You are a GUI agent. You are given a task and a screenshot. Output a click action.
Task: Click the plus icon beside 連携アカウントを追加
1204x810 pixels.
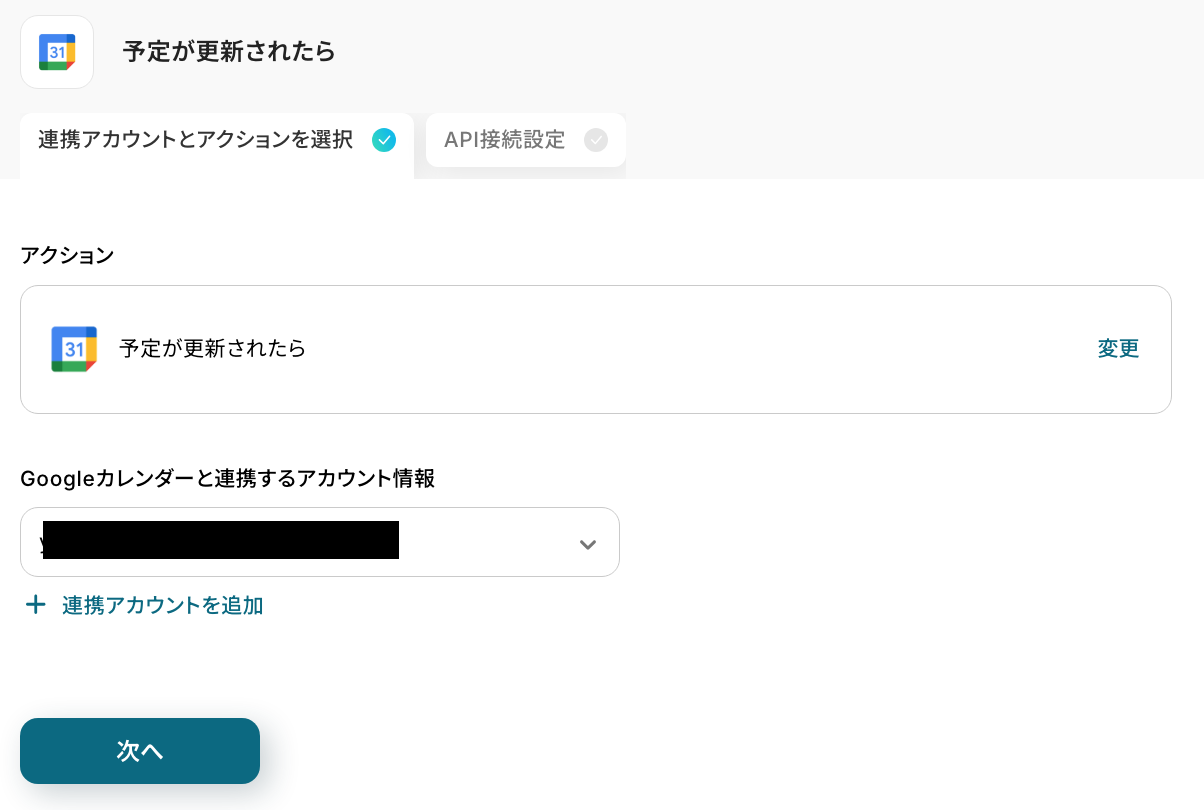click(36, 605)
